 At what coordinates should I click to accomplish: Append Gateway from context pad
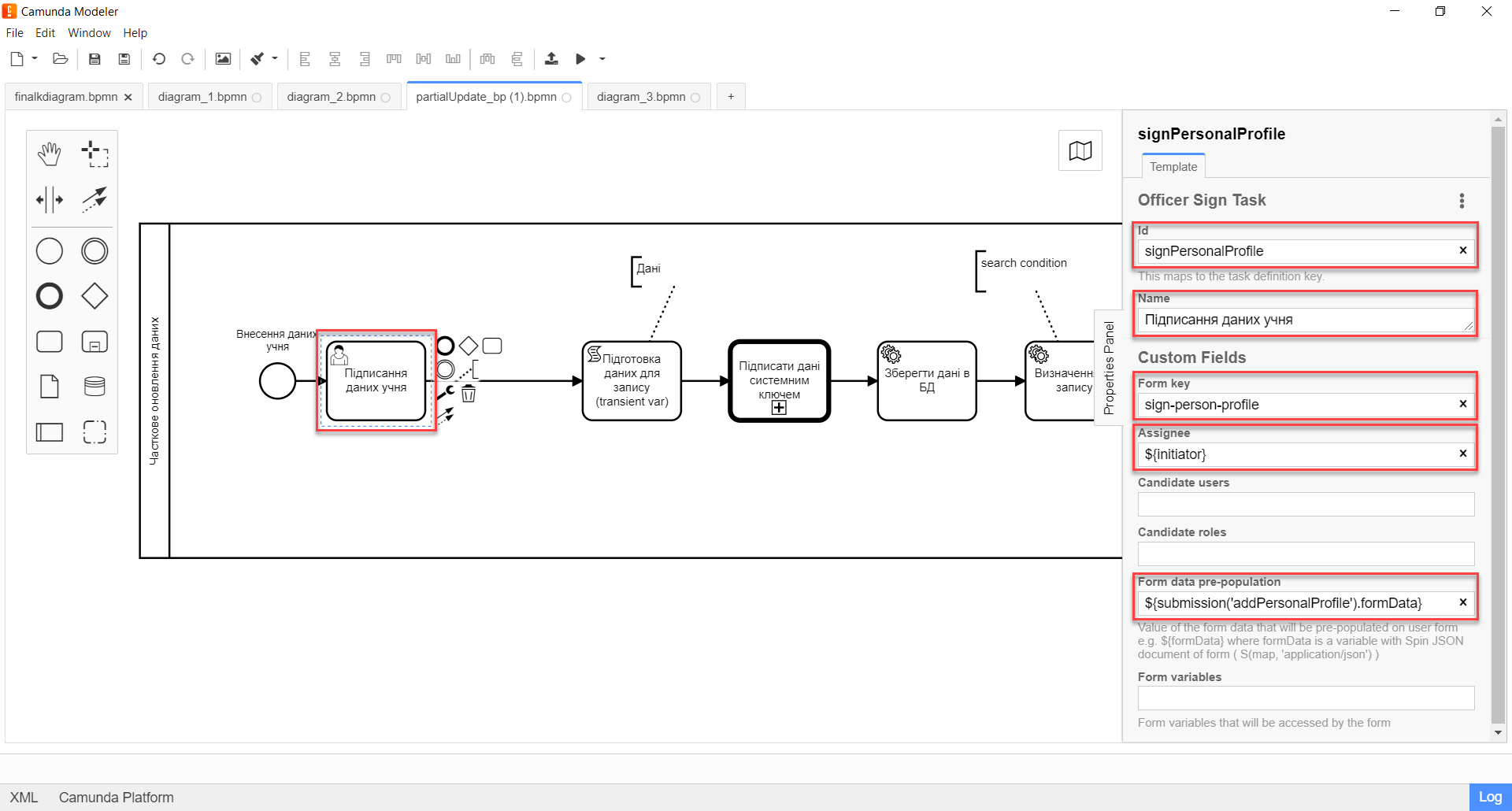point(469,346)
